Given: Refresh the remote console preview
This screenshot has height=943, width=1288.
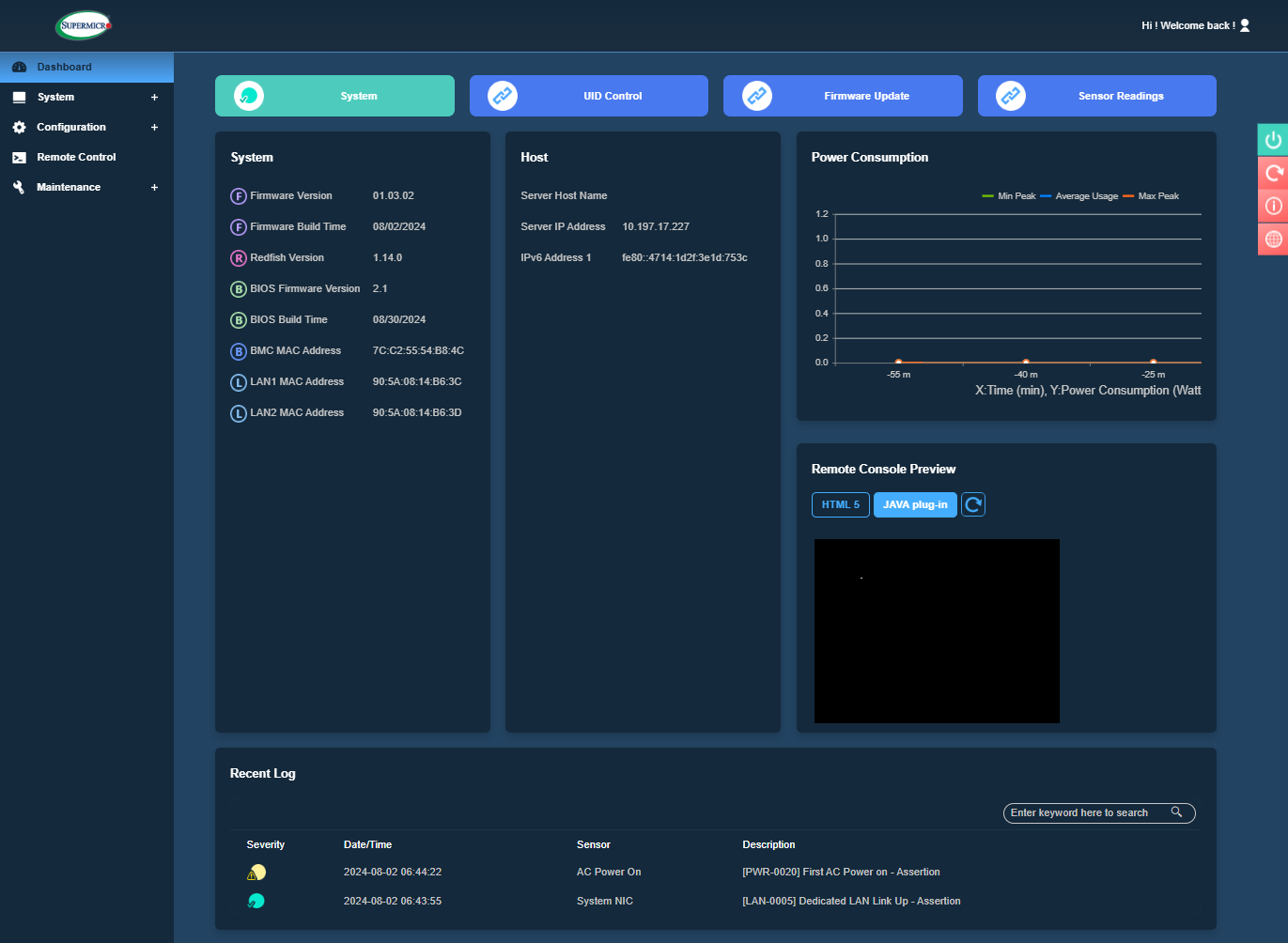Looking at the screenshot, I should pyautogui.click(x=973, y=504).
